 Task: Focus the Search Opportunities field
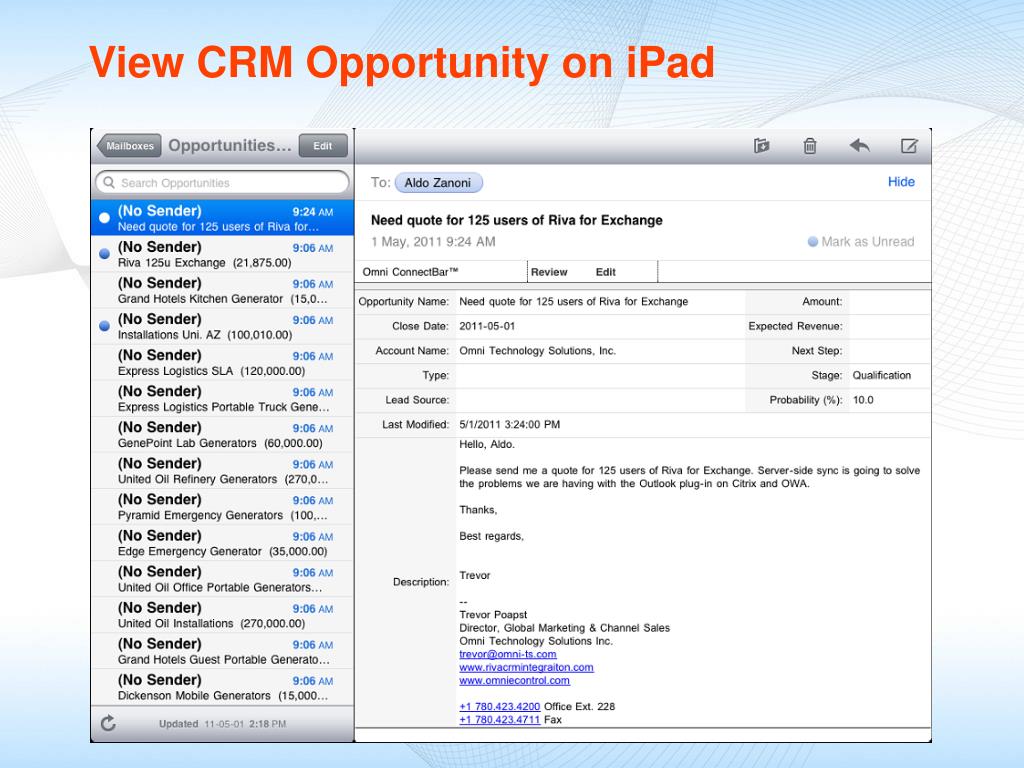(x=222, y=182)
